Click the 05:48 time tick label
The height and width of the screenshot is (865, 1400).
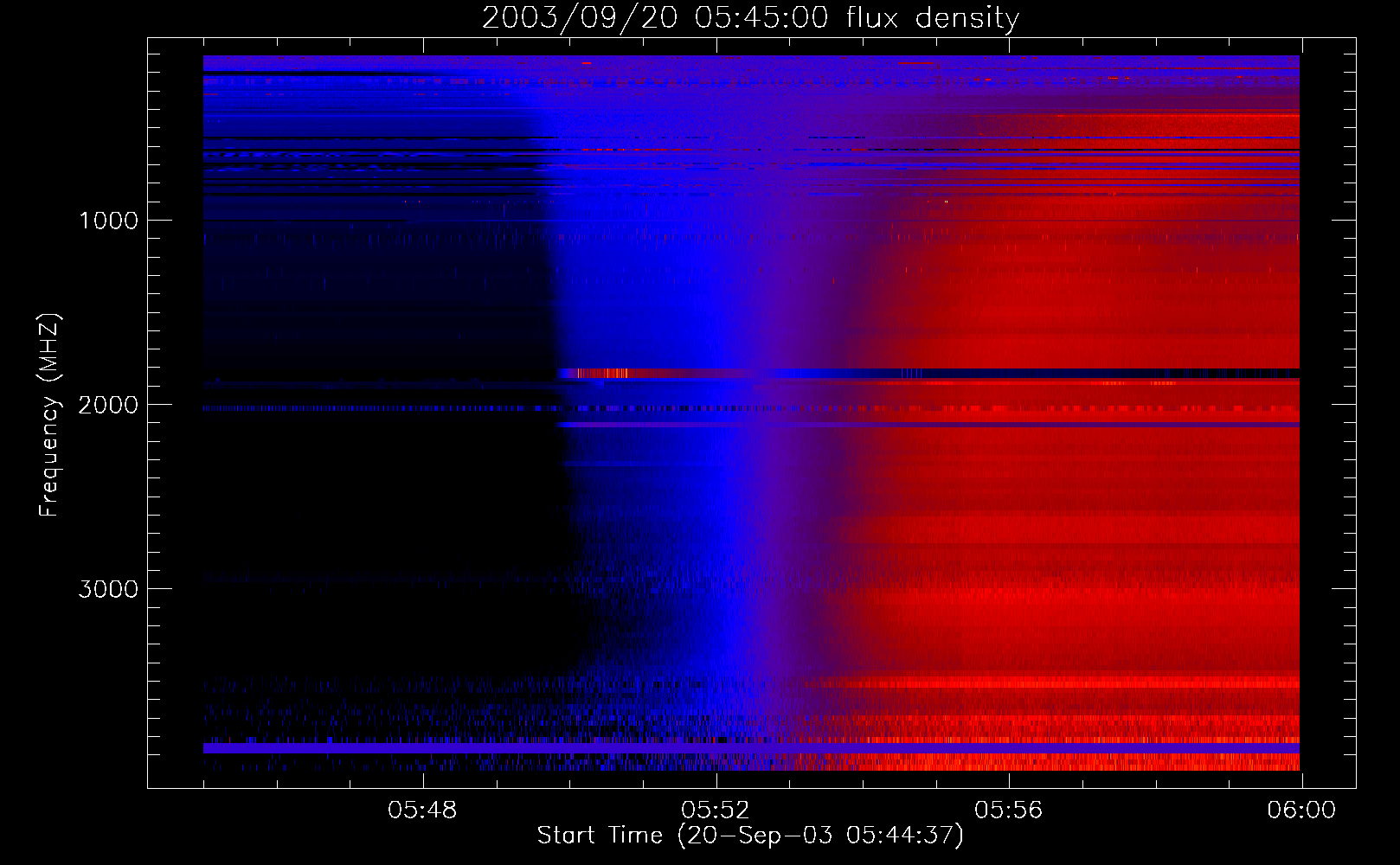pos(422,811)
